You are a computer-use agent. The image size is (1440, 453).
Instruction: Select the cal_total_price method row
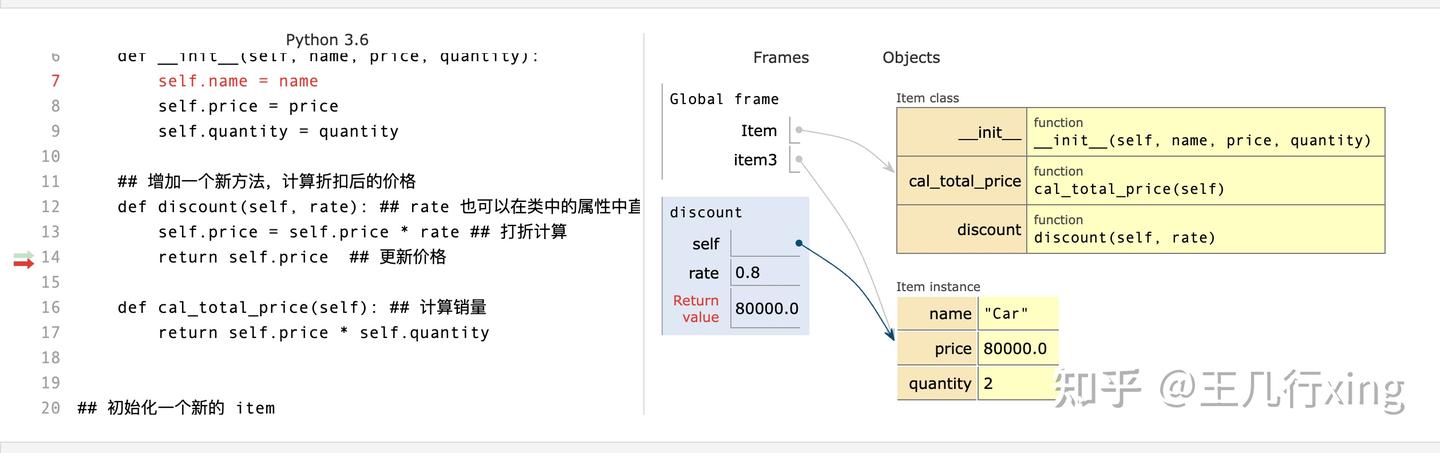[x=1141, y=180]
